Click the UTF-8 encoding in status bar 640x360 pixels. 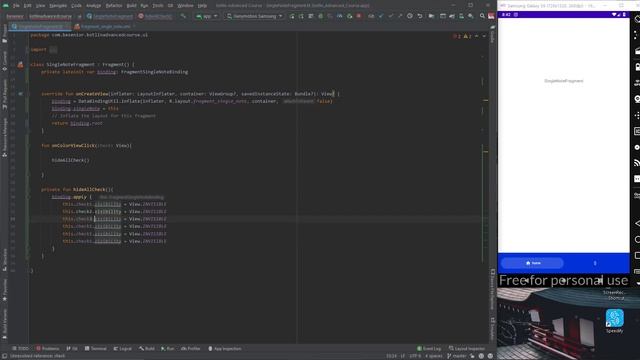(415, 356)
